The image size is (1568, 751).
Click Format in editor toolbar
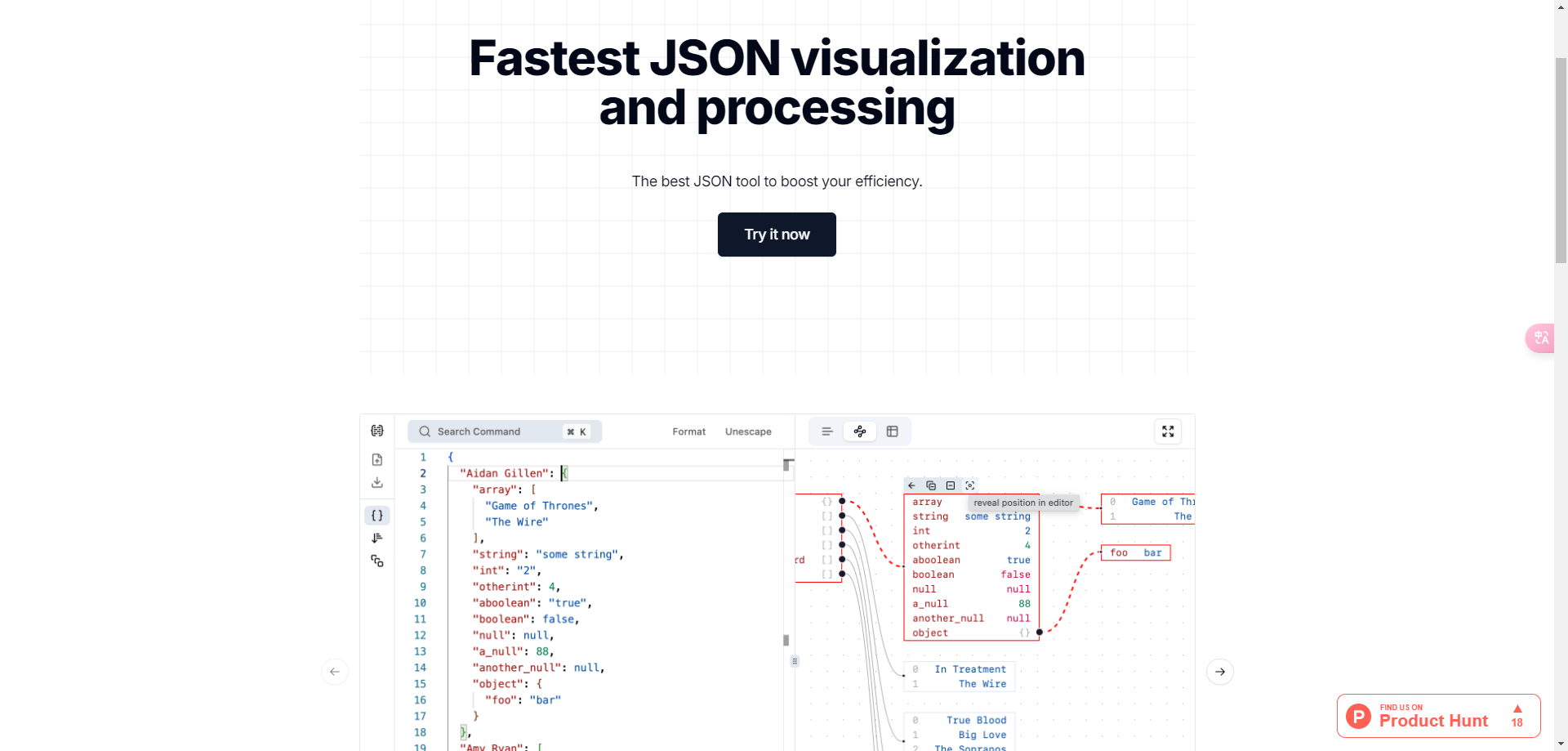[688, 431]
